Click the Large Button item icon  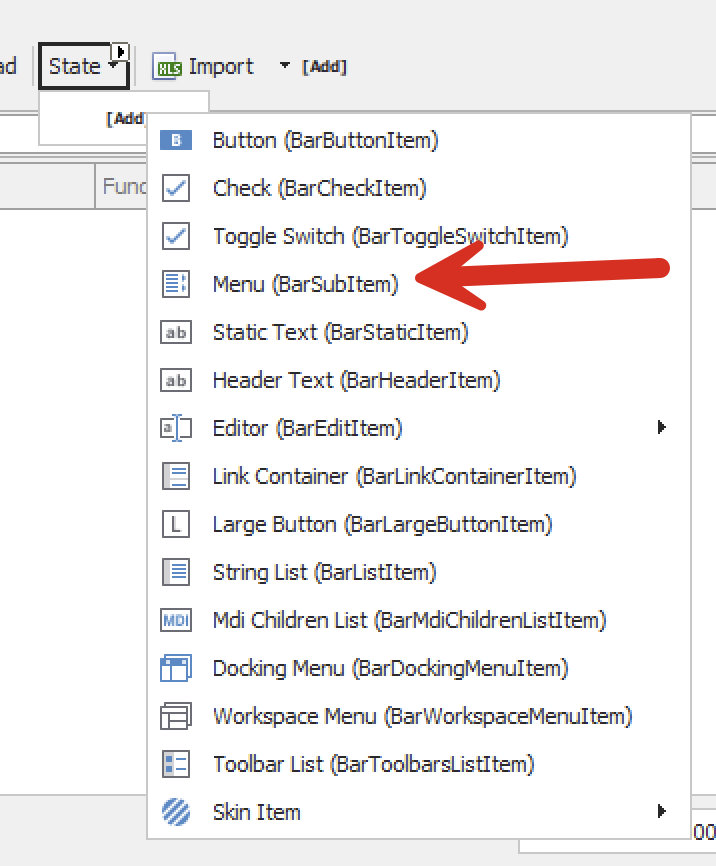[176, 525]
